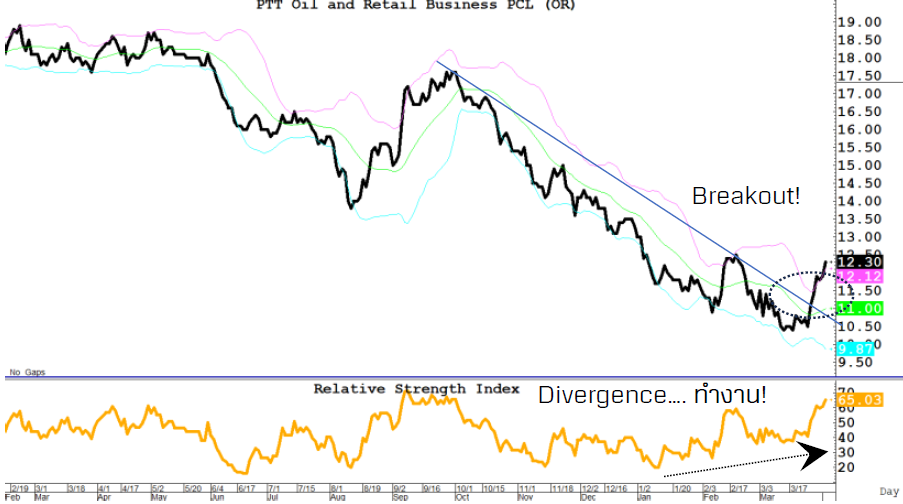Click the RSI axis value 50
Screen dimensions: 903x504
(846, 423)
